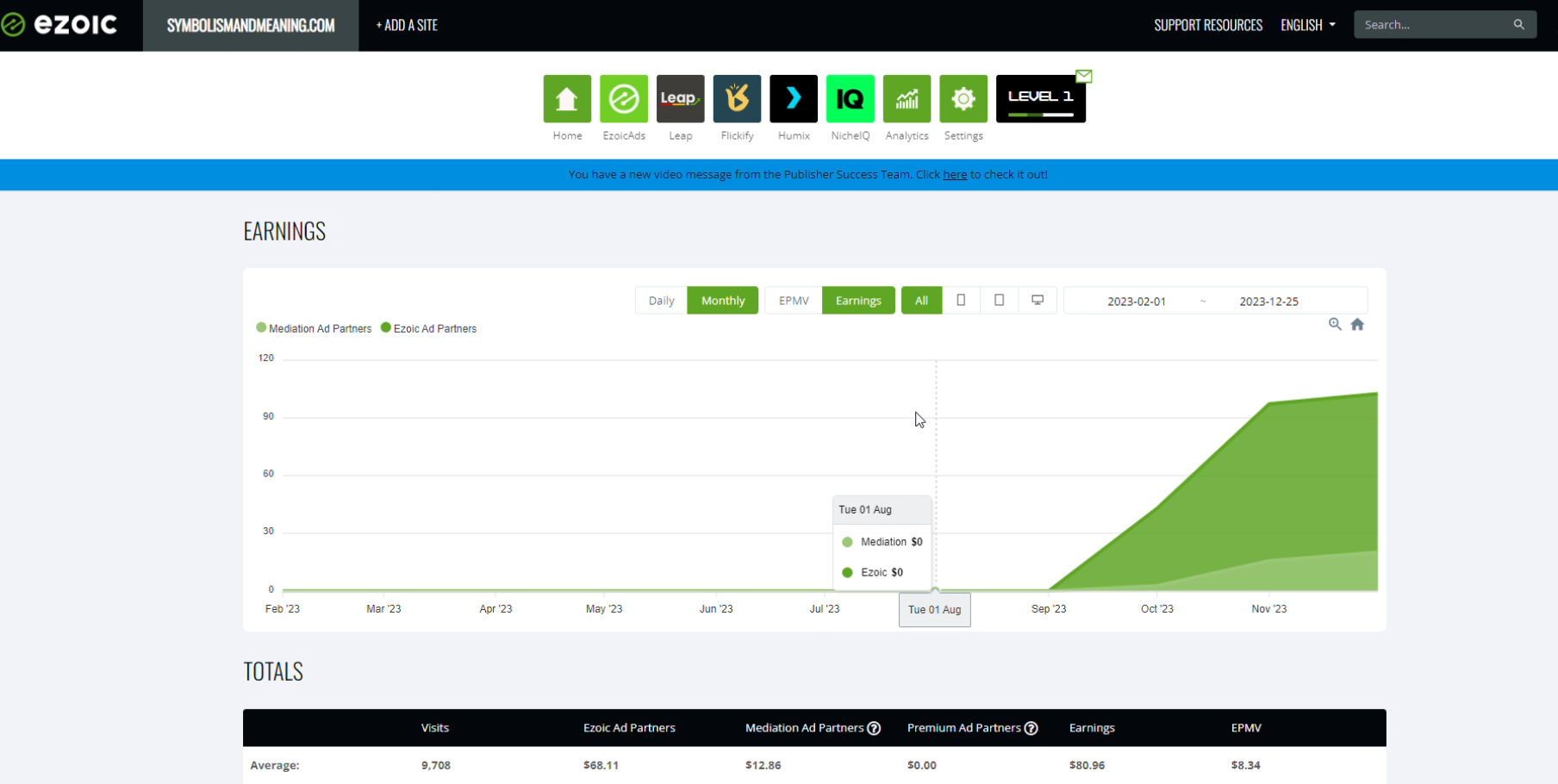The height and width of the screenshot is (784, 1558).
Task: Reset chart with the home icon
Action: click(1357, 324)
